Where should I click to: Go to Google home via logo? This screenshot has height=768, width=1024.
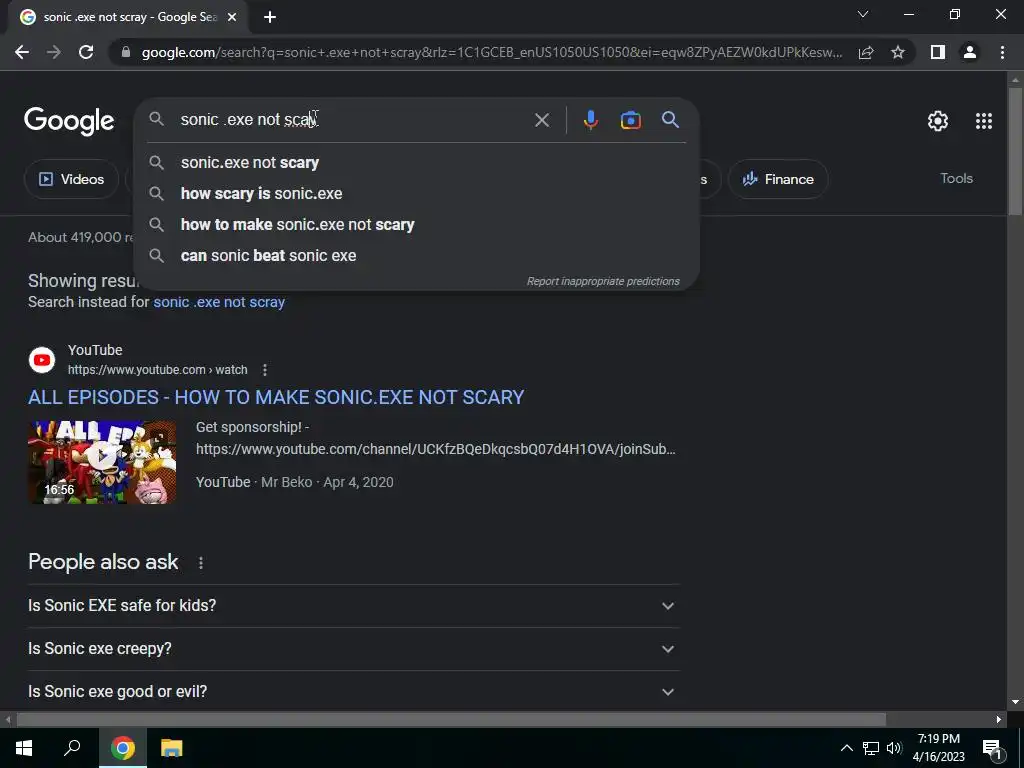69,121
